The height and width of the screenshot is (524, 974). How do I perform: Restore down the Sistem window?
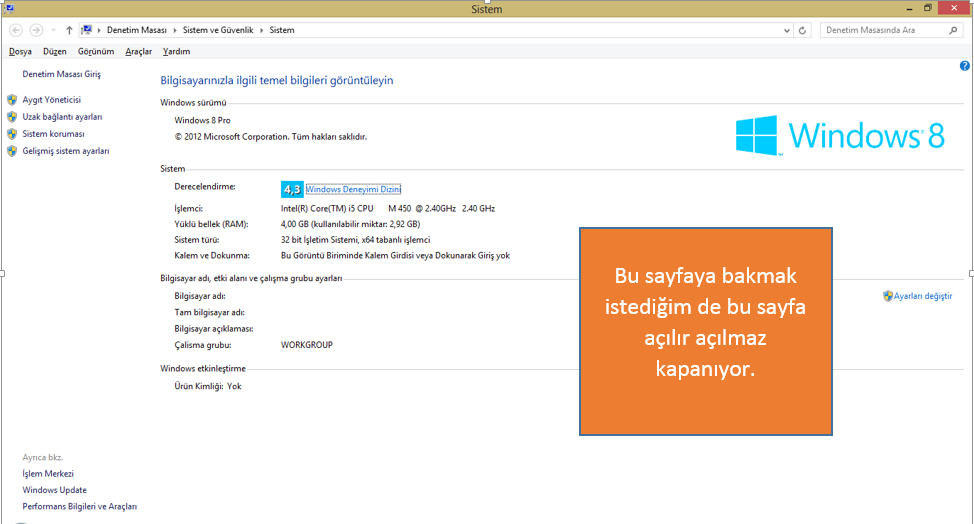[927, 9]
